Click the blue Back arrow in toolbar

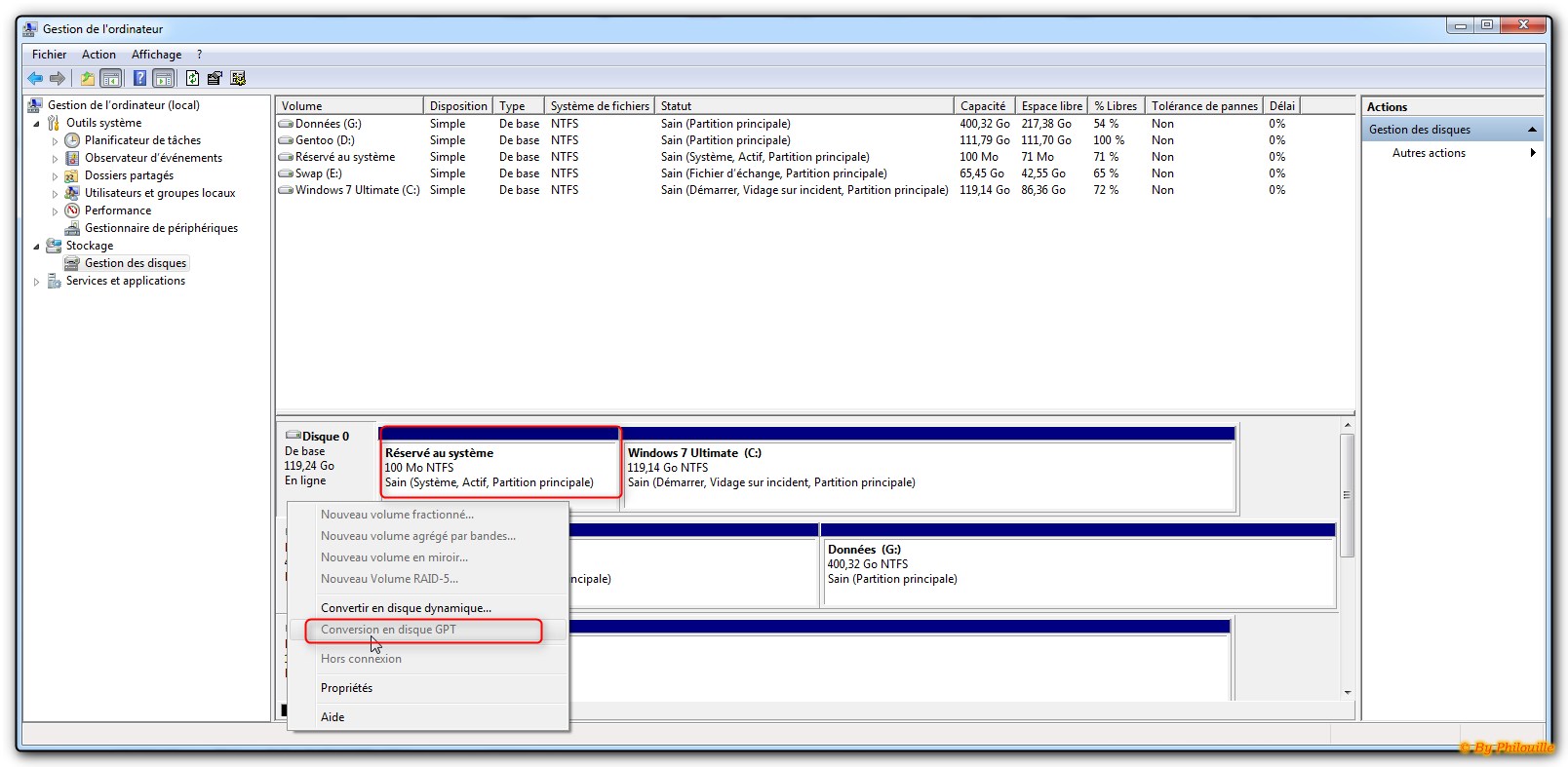pyautogui.click(x=35, y=78)
